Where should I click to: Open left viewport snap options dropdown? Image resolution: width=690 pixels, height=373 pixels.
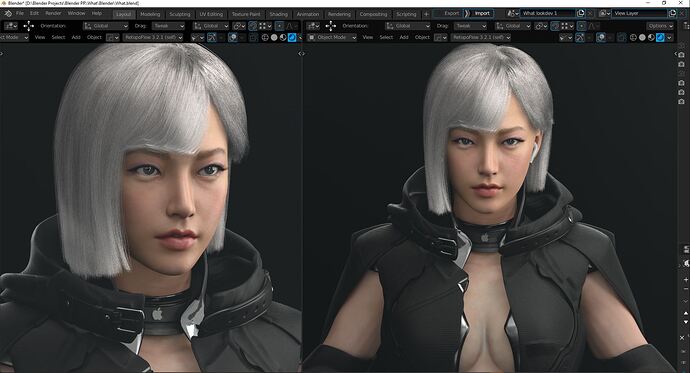265,26
